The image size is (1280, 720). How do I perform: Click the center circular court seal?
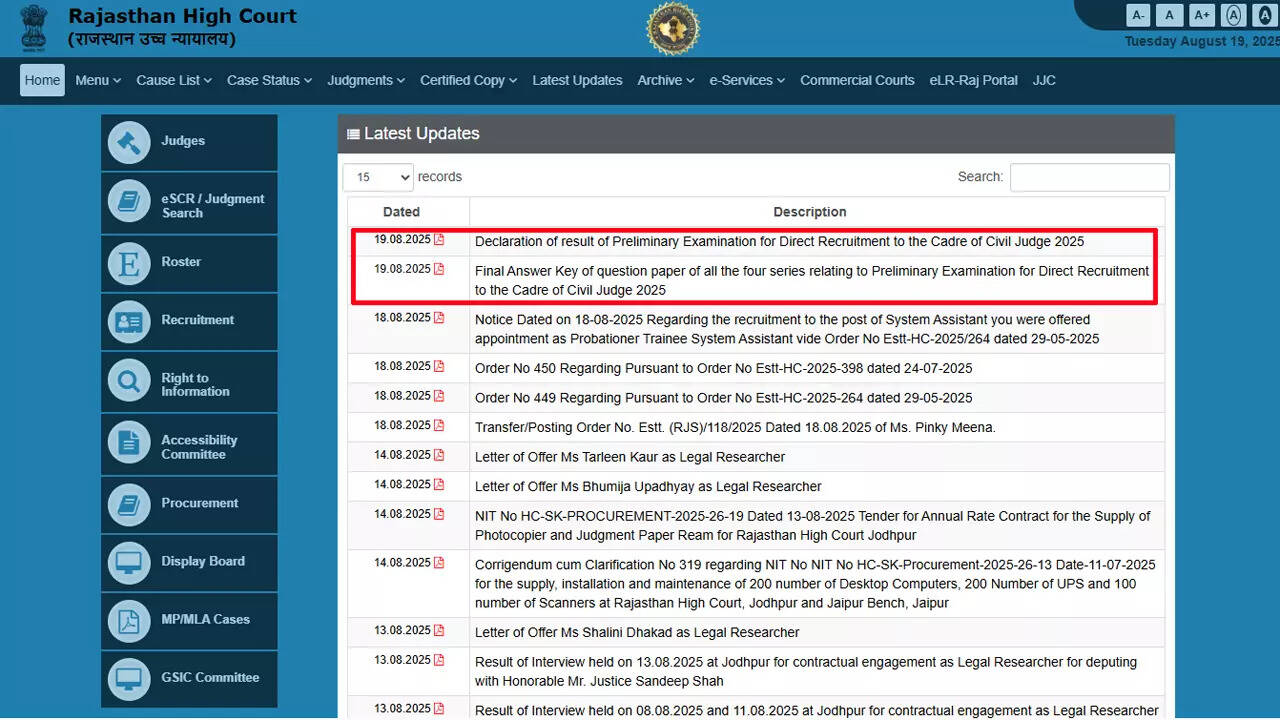click(673, 28)
